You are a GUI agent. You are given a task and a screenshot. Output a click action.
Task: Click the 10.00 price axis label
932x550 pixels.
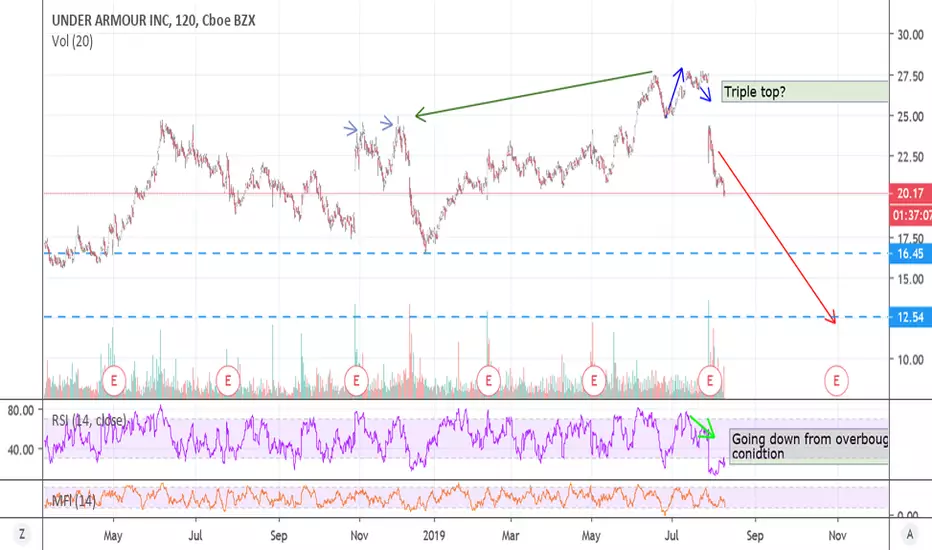[x=910, y=360]
